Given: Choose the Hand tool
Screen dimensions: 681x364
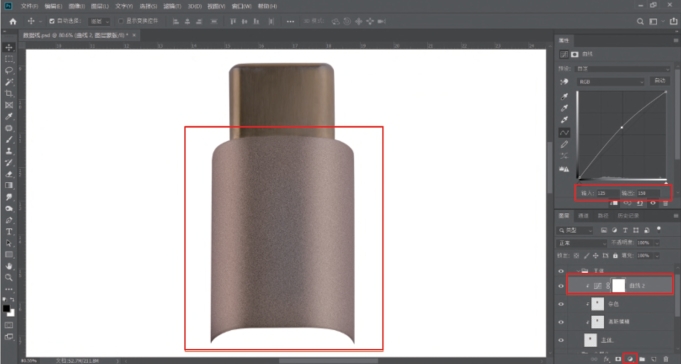Looking at the screenshot, I should (9, 266).
